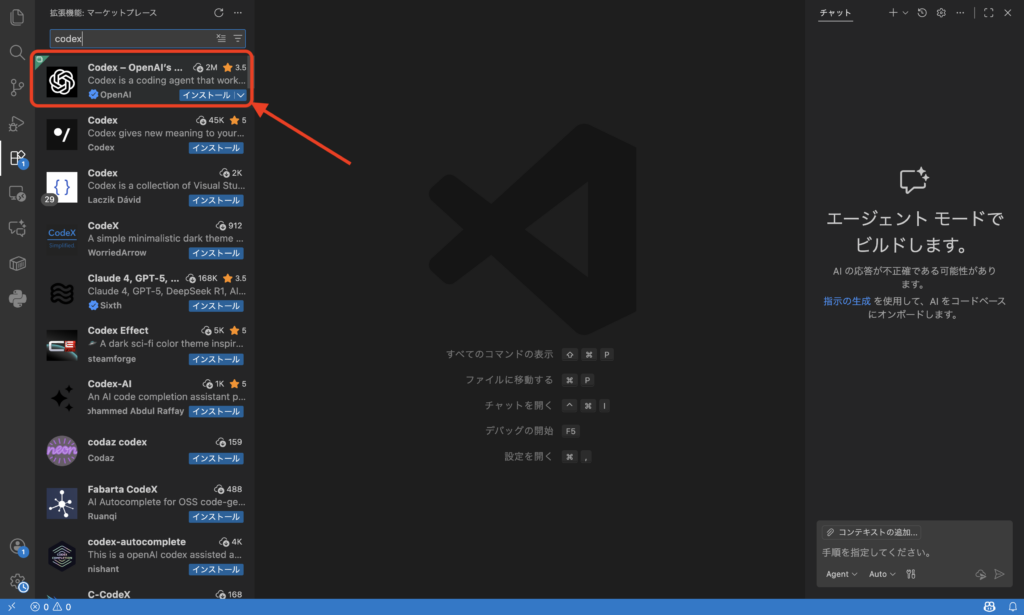Open Run and Debug view
The width and height of the screenshot is (1024, 615).
(x=17, y=123)
